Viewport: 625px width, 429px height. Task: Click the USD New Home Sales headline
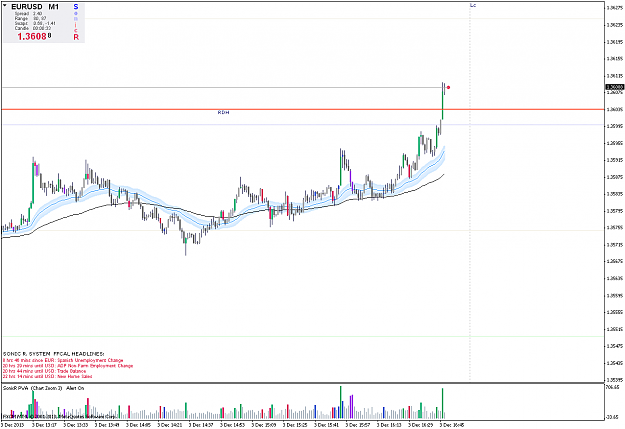tap(47, 376)
